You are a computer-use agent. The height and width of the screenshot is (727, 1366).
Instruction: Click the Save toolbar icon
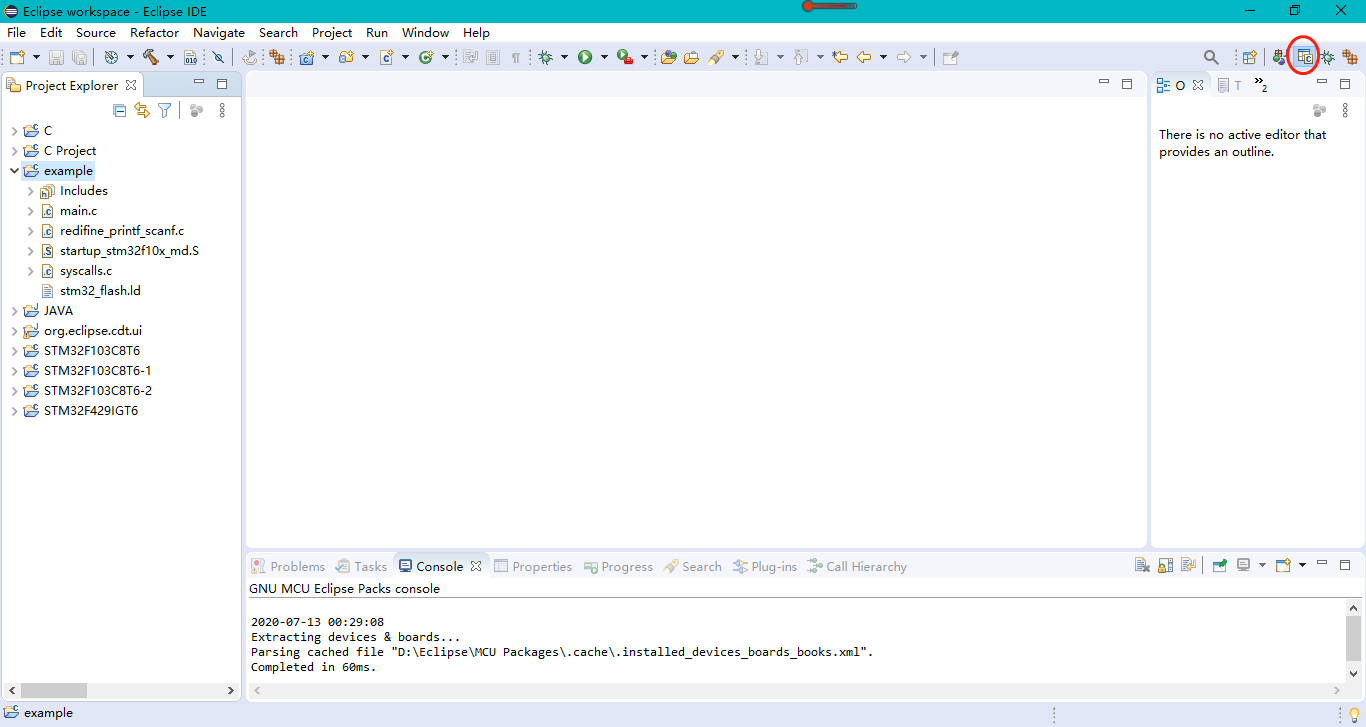[x=57, y=58]
